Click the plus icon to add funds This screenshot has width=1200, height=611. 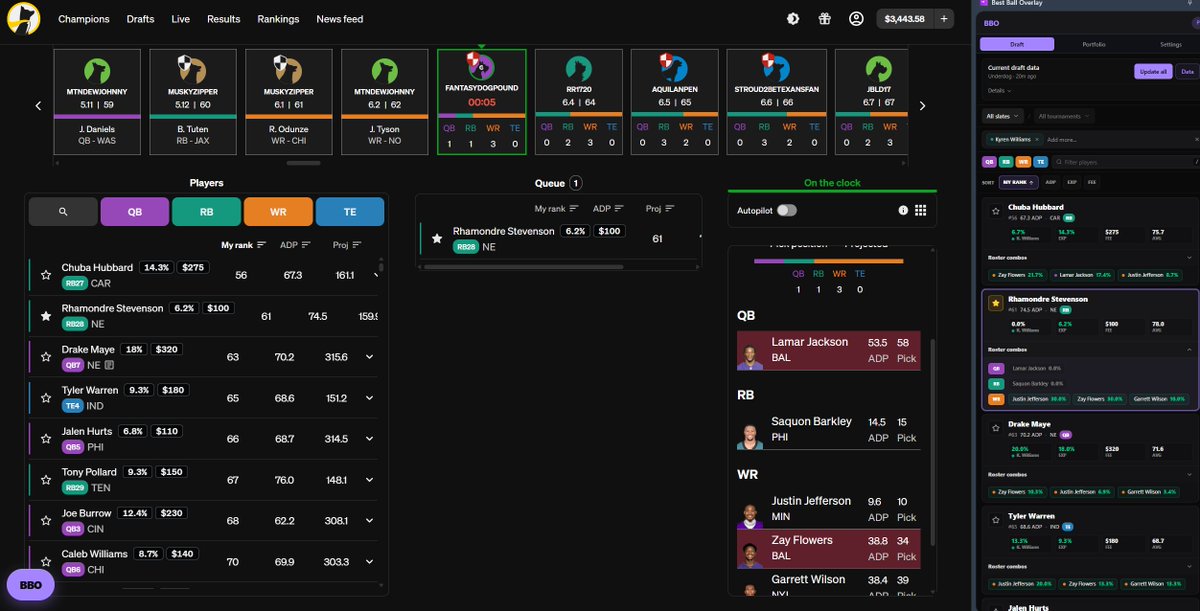(944, 19)
